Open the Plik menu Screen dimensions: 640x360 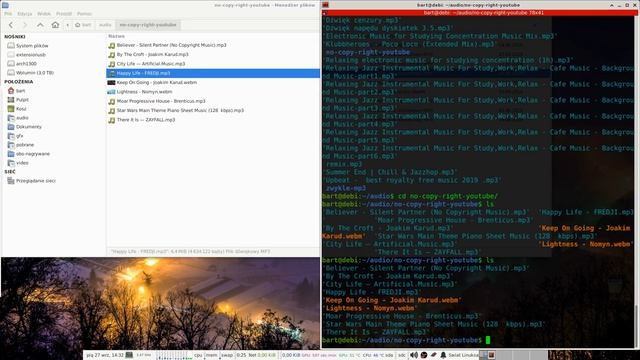pos(8,13)
